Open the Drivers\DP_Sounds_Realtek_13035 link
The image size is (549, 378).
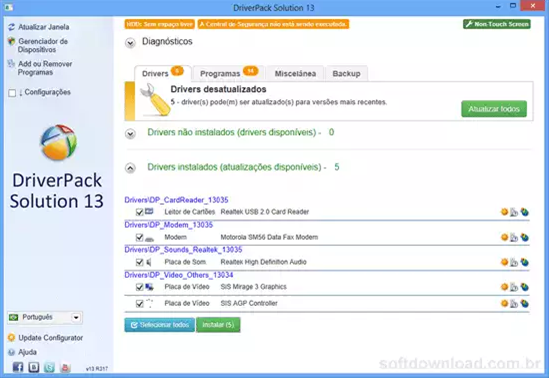click(x=183, y=250)
